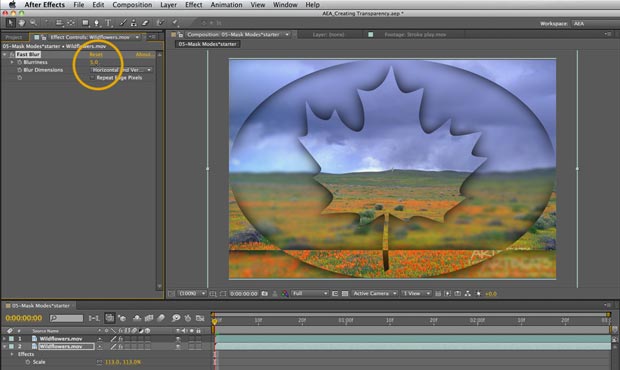Collapse layer 2 Wildflowers.mov triangle
The height and width of the screenshot is (370, 620).
point(4,346)
